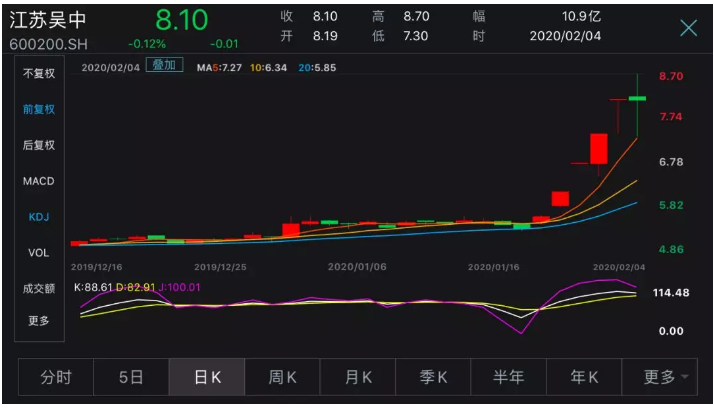Select 不复权 price adjustment option
This screenshot has width=714, height=408.
coord(39,74)
